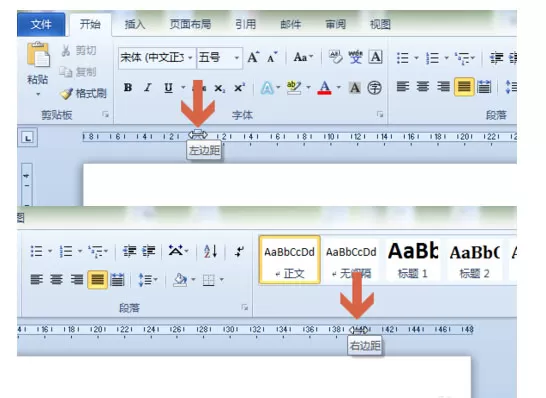Switch to the 邮件 mailings tab

tap(290, 24)
